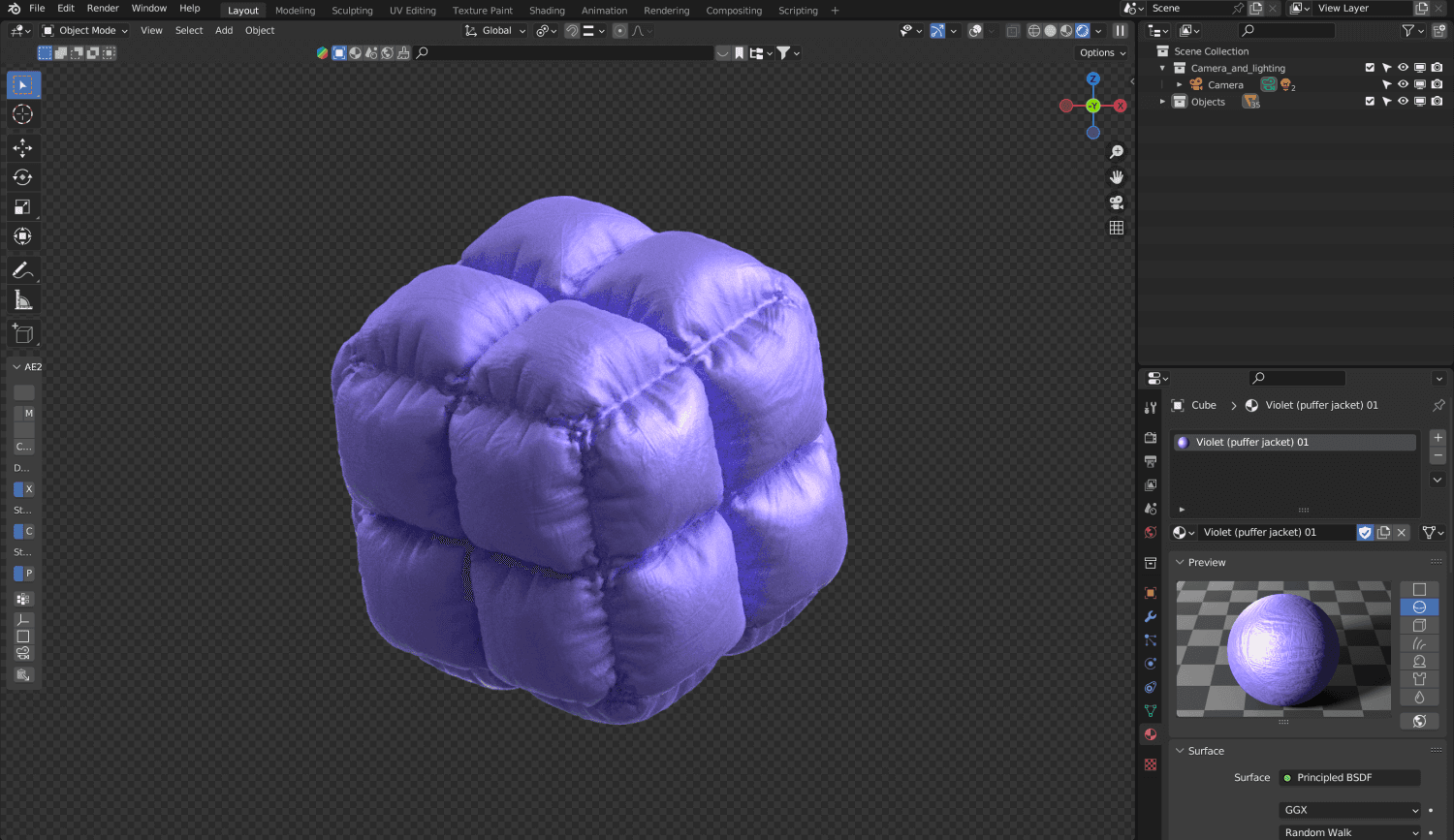Open the World properties tab
The image size is (1454, 840).
coord(1151,532)
